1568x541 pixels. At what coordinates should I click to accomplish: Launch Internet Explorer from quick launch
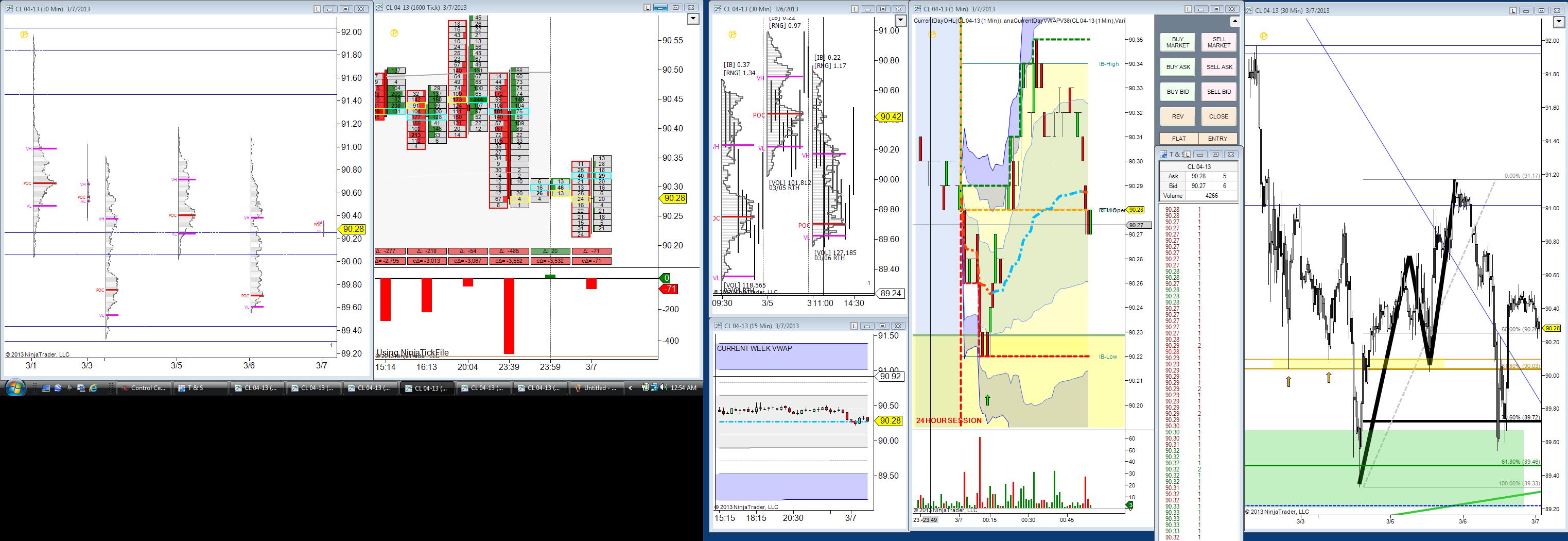(x=93, y=388)
